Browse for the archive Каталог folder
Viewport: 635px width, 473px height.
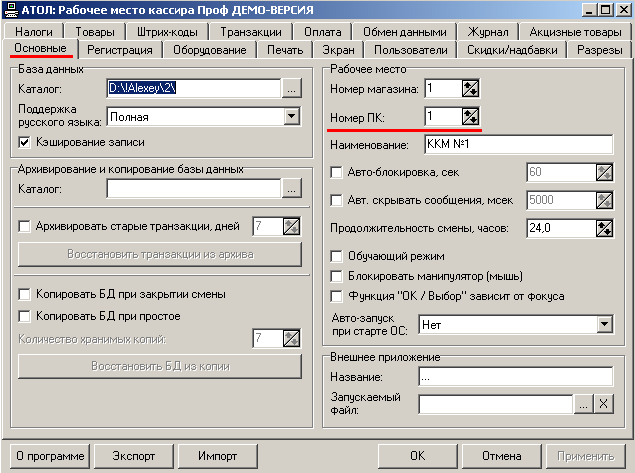tap(292, 188)
